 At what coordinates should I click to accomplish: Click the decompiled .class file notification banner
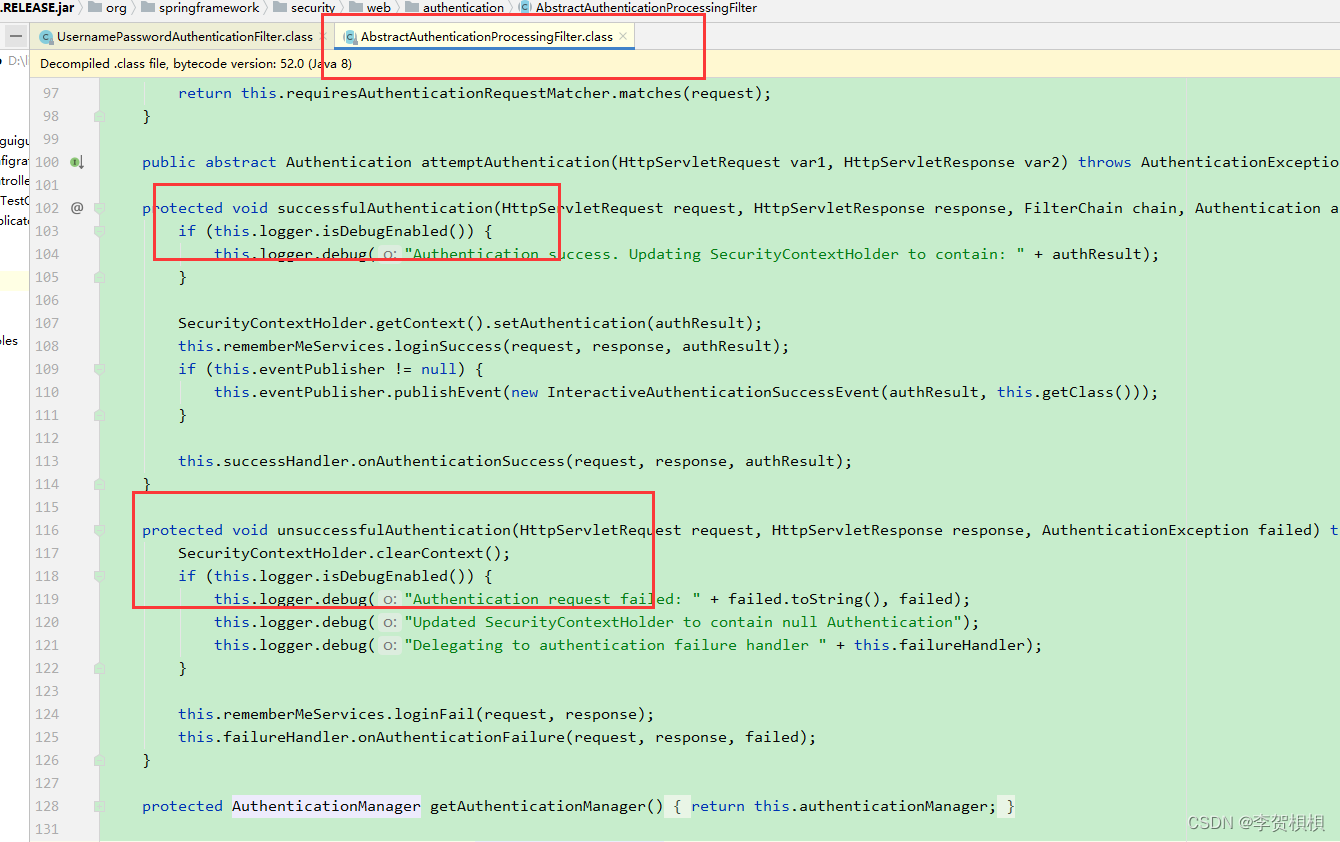[x=685, y=63]
